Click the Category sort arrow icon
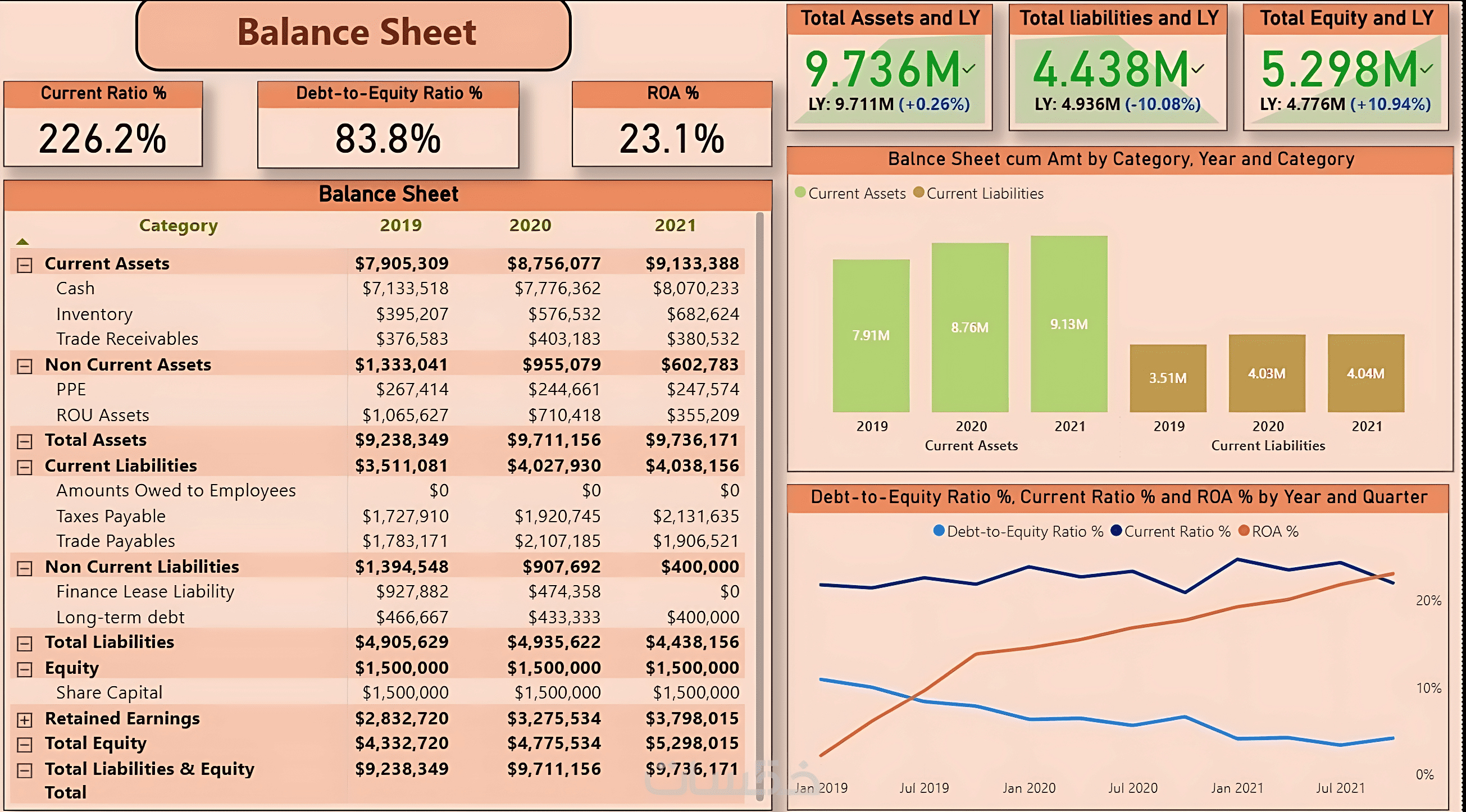Image resolution: width=1466 pixels, height=812 pixels. (22, 242)
